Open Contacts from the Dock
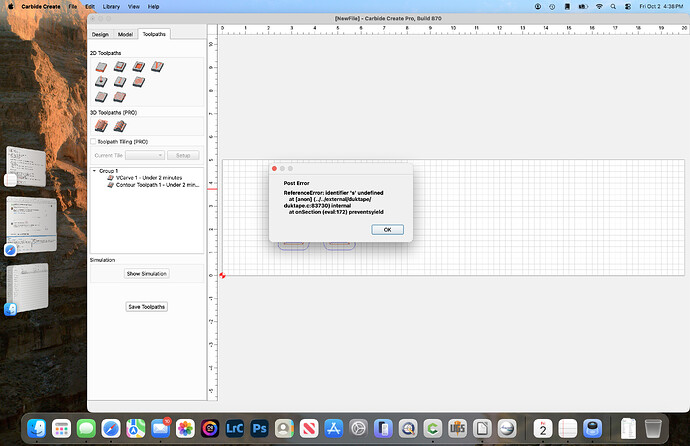Screen dimensions: 690x446 [x=284, y=428]
